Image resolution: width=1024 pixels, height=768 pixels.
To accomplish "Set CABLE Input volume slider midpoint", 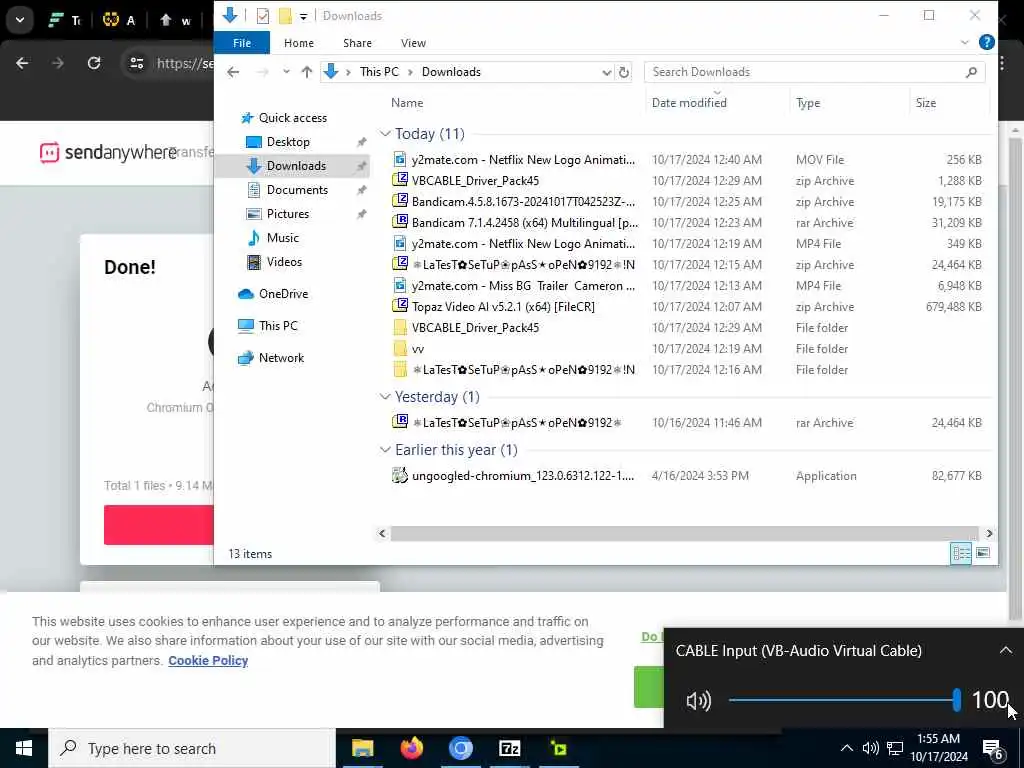I will click(x=842, y=700).
